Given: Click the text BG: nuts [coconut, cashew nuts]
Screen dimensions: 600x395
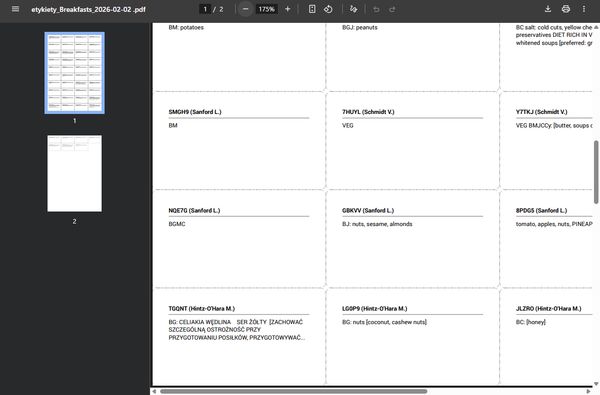Looking at the screenshot, I should (385, 322).
